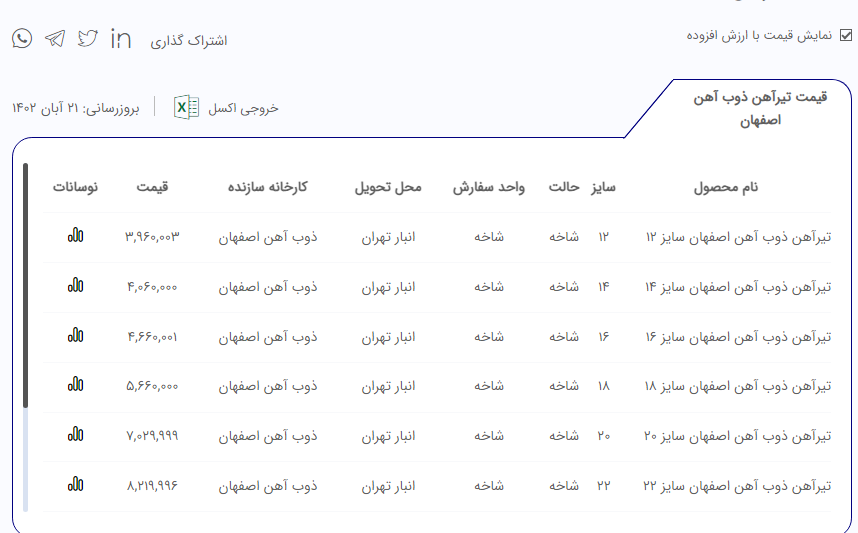The width and height of the screenshot is (858, 533).
Task: Click خروجی اکسل export link
Action: [x=243, y=108]
